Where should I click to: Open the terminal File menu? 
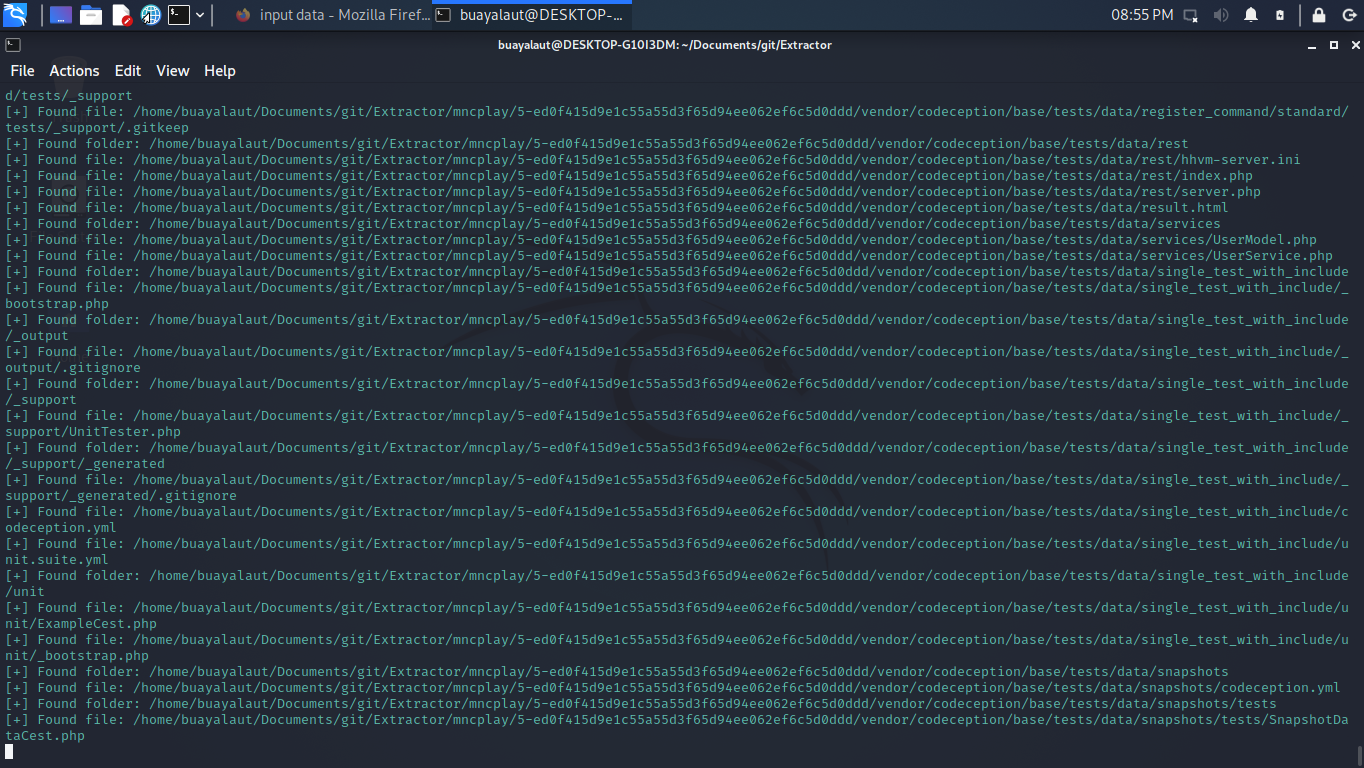pyautogui.click(x=22, y=71)
